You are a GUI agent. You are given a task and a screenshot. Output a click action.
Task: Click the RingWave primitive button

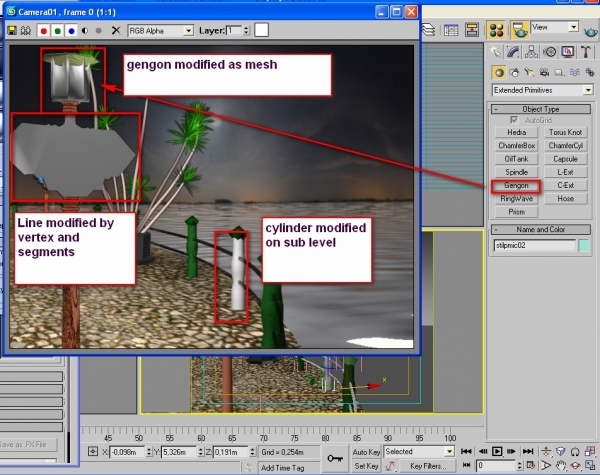pos(517,199)
